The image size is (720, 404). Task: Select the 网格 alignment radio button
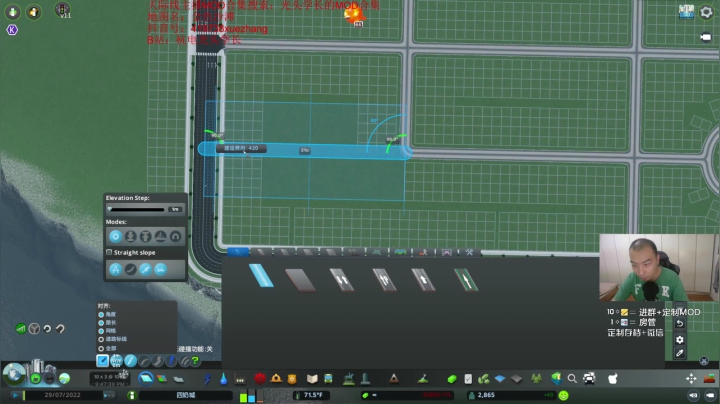(101, 331)
